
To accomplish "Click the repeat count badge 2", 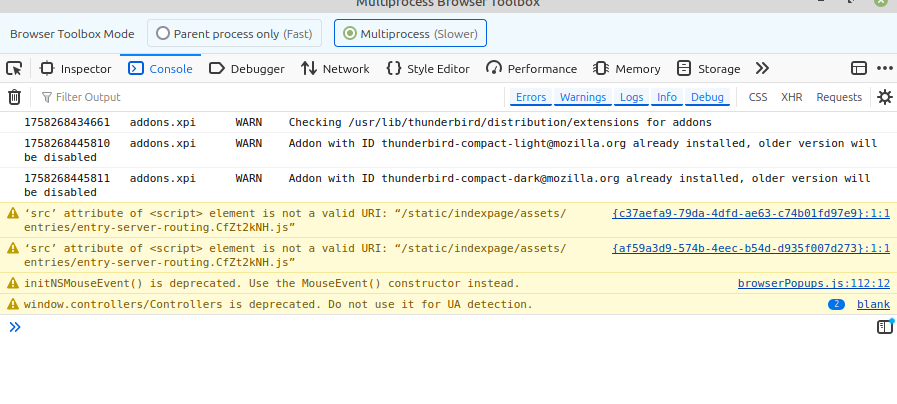I will 836,304.
